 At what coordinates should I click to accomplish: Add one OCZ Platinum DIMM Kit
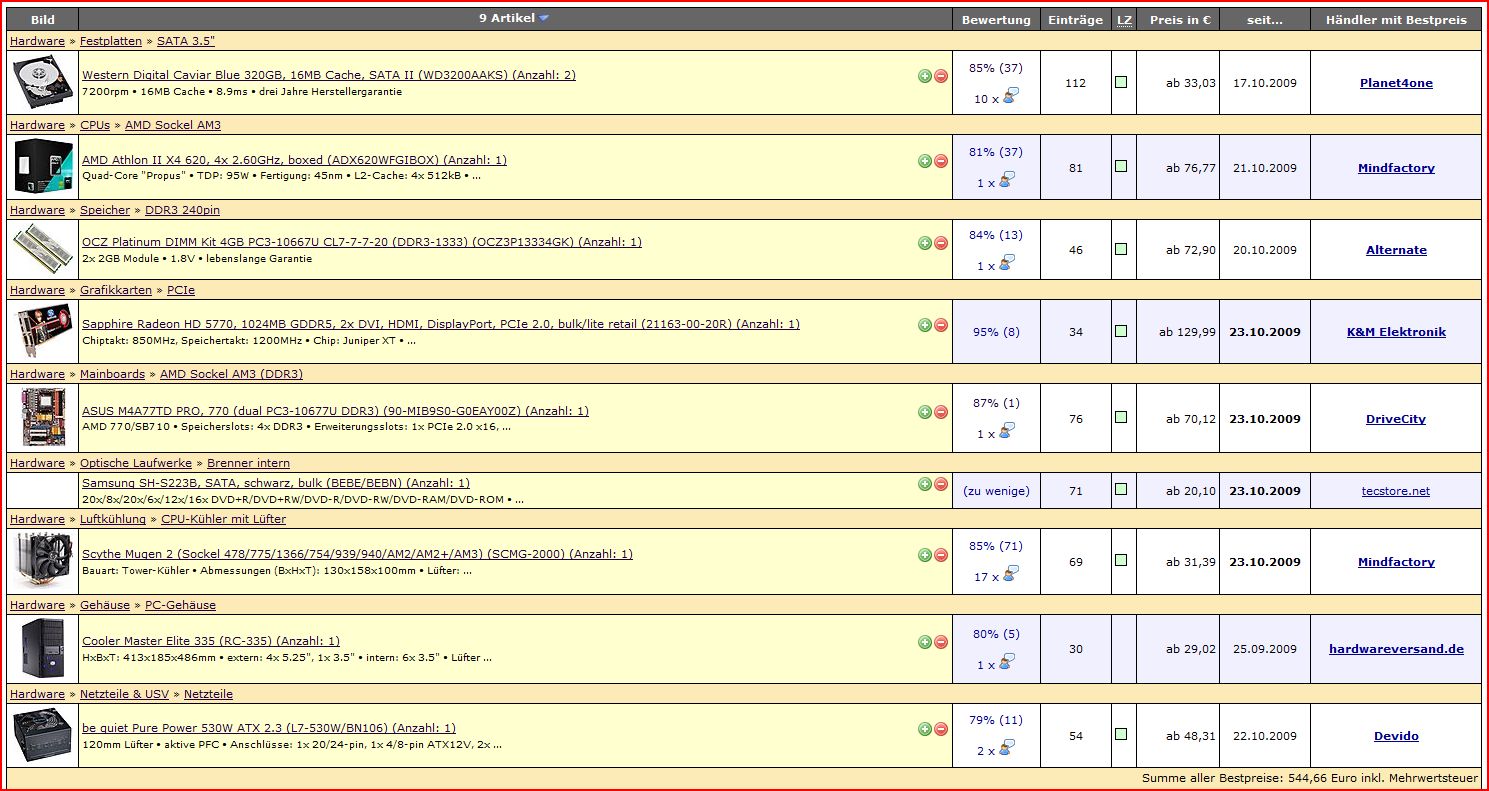[x=925, y=243]
